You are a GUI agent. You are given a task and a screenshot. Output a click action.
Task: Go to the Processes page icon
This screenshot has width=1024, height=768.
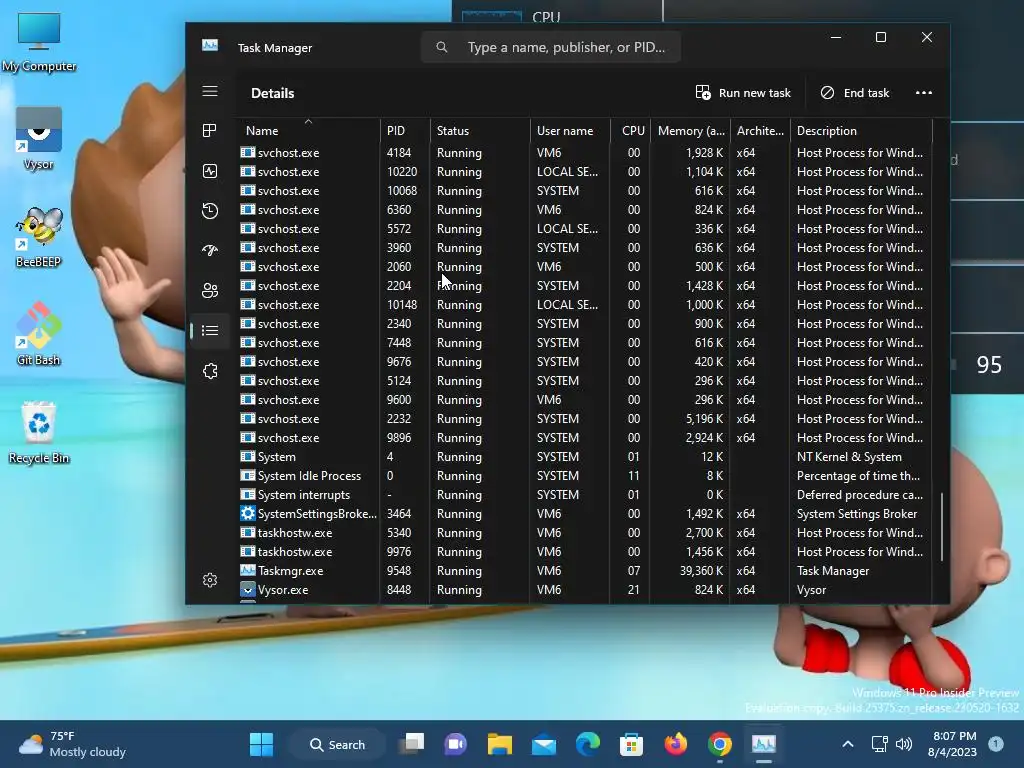(x=210, y=131)
